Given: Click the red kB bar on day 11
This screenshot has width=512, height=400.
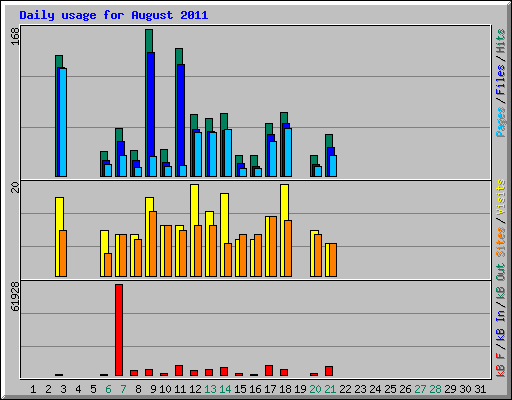Looking at the screenshot, I should pos(179,371).
